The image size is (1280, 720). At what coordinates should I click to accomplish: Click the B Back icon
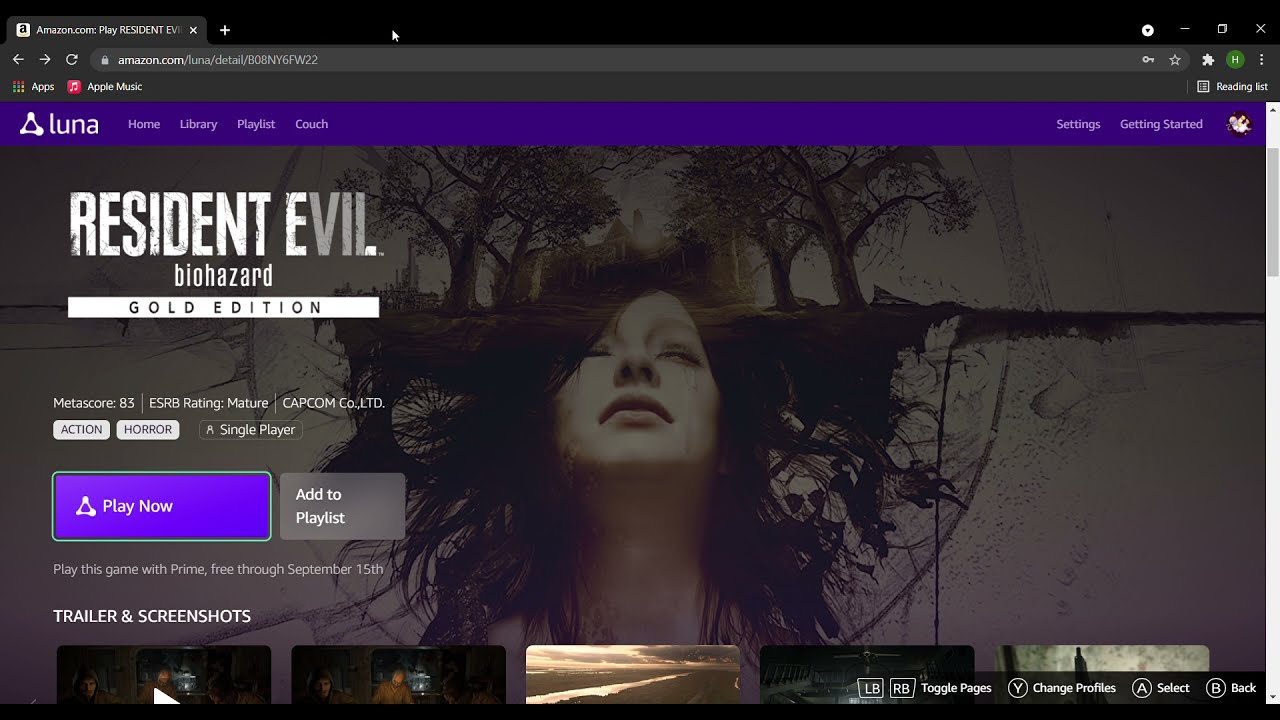(x=1216, y=688)
